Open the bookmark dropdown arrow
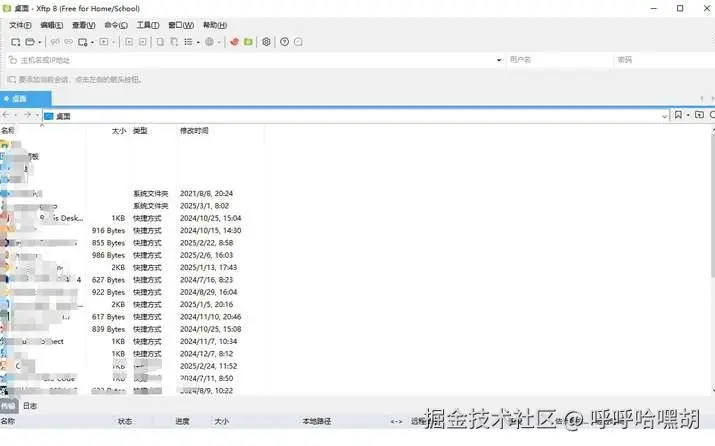Viewport: 715px width, 446px height. [x=688, y=115]
